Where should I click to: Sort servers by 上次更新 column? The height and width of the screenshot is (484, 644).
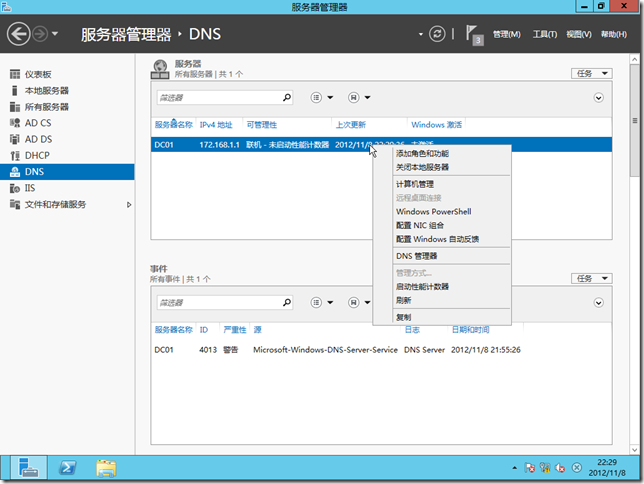[351, 125]
